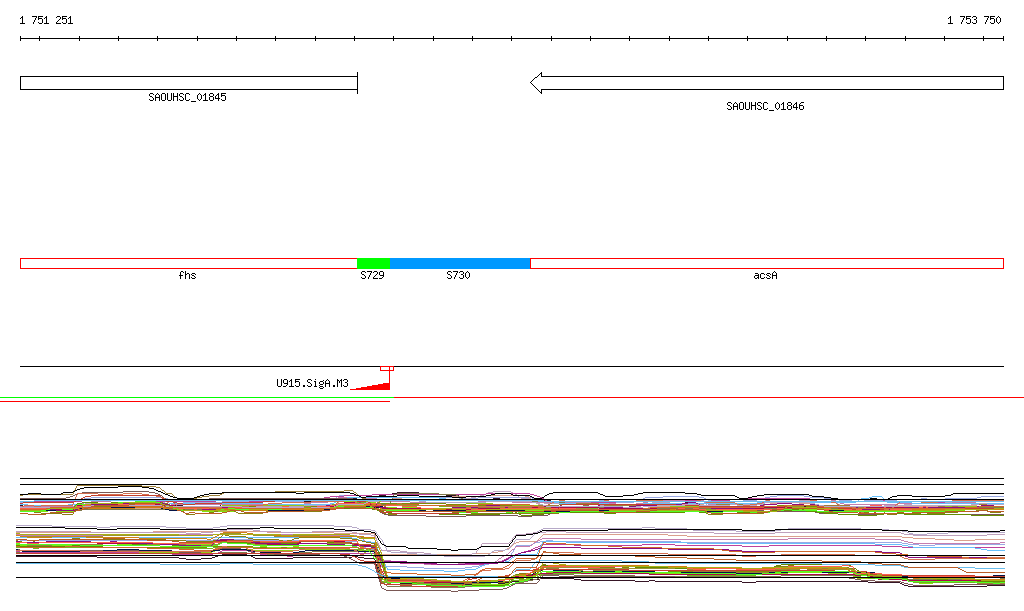This screenshot has height=611, width=1024.
Task: Click the green S729 segment bar
Action: pyautogui.click(x=373, y=263)
